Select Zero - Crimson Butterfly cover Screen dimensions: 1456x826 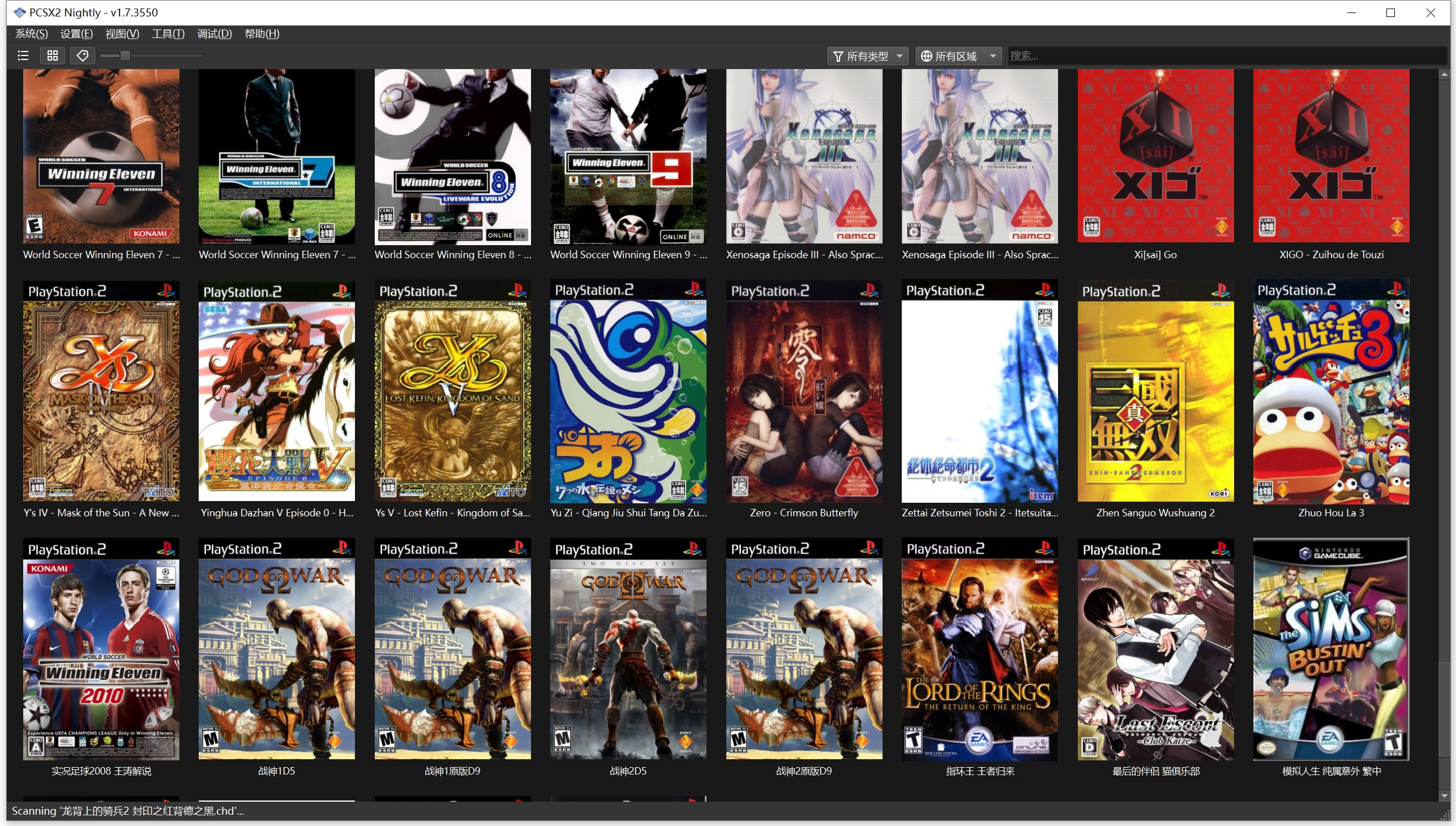[x=804, y=391]
